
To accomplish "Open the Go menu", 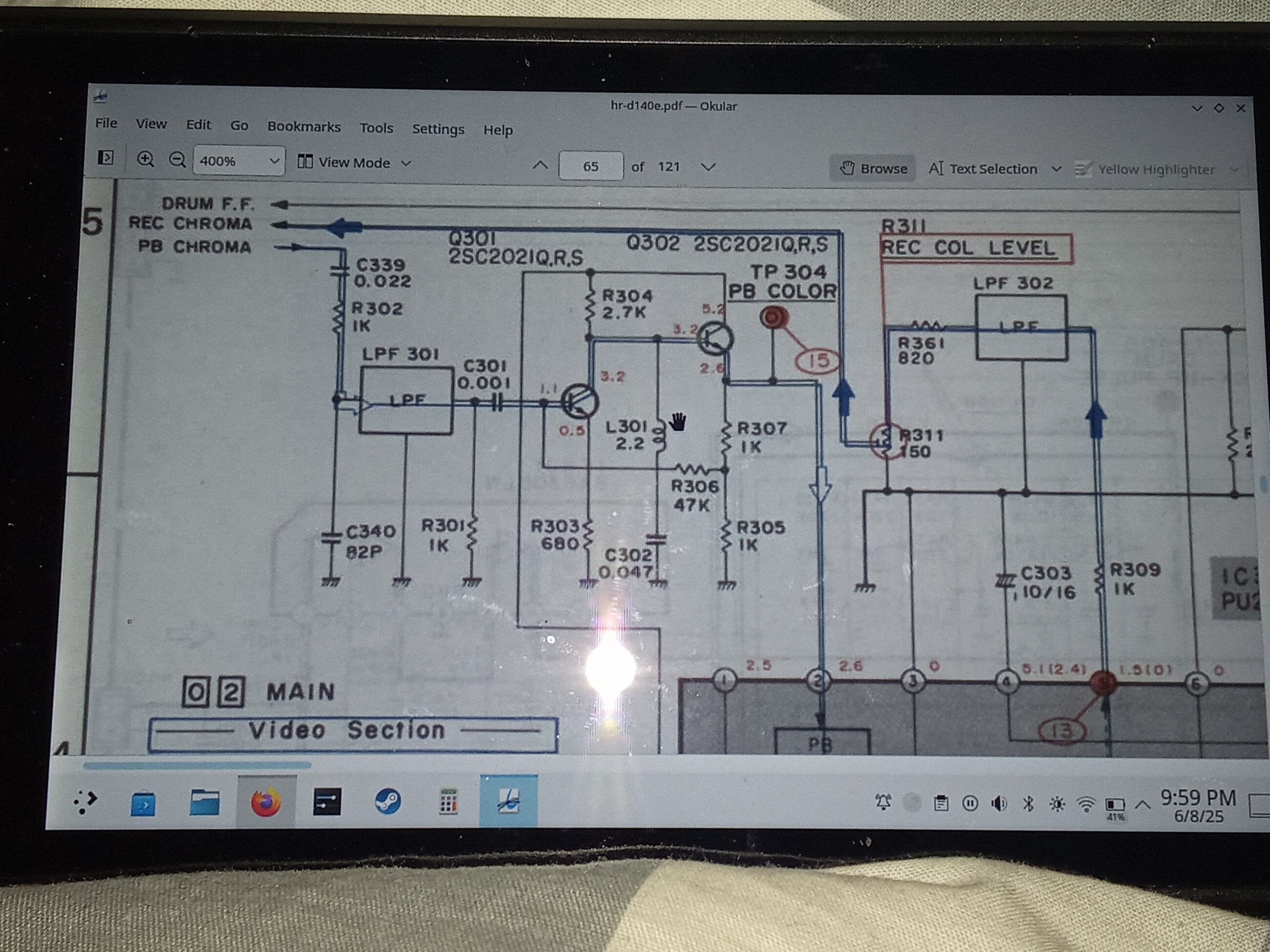I will [x=239, y=125].
